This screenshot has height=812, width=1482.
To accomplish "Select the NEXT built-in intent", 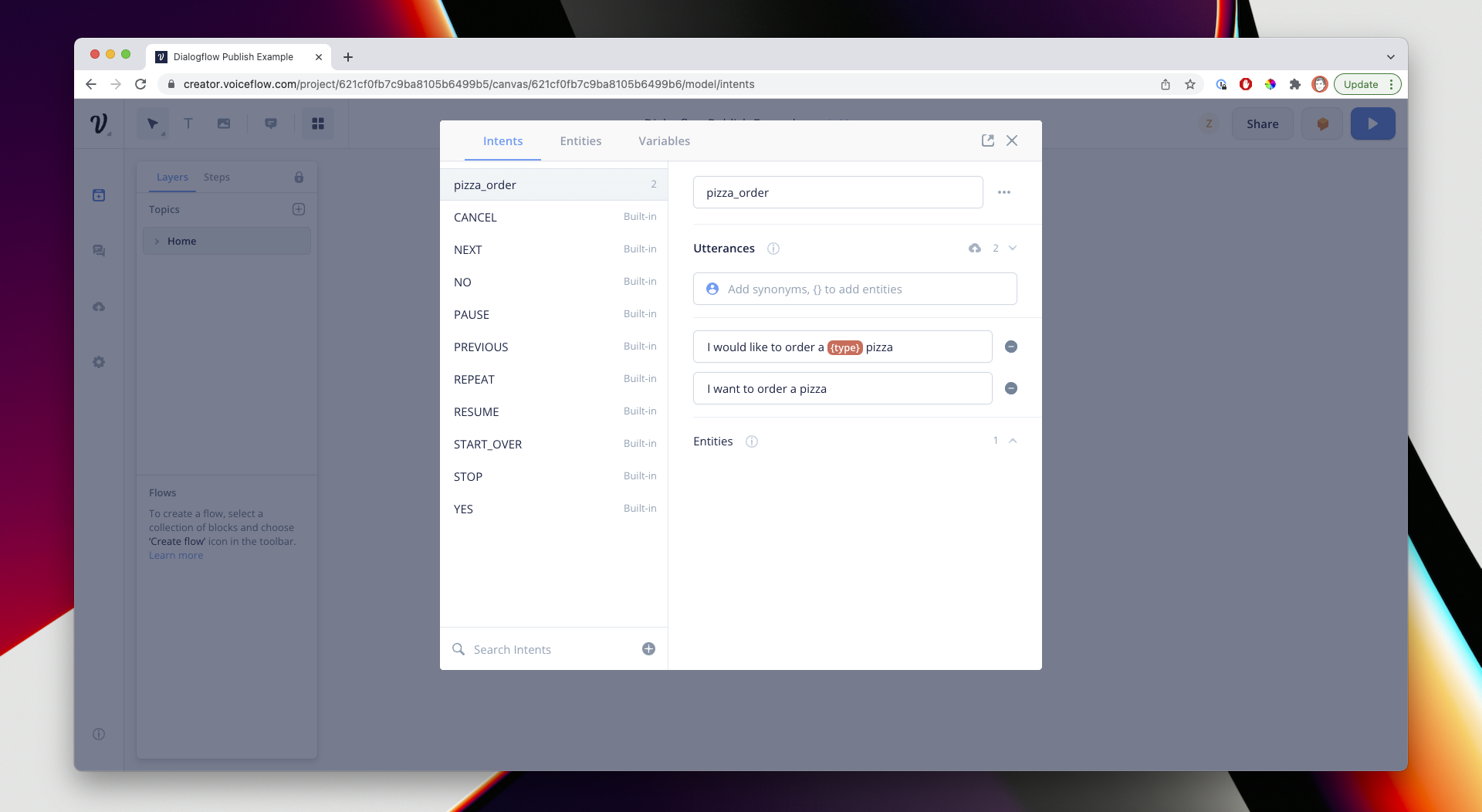I will tap(553, 249).
